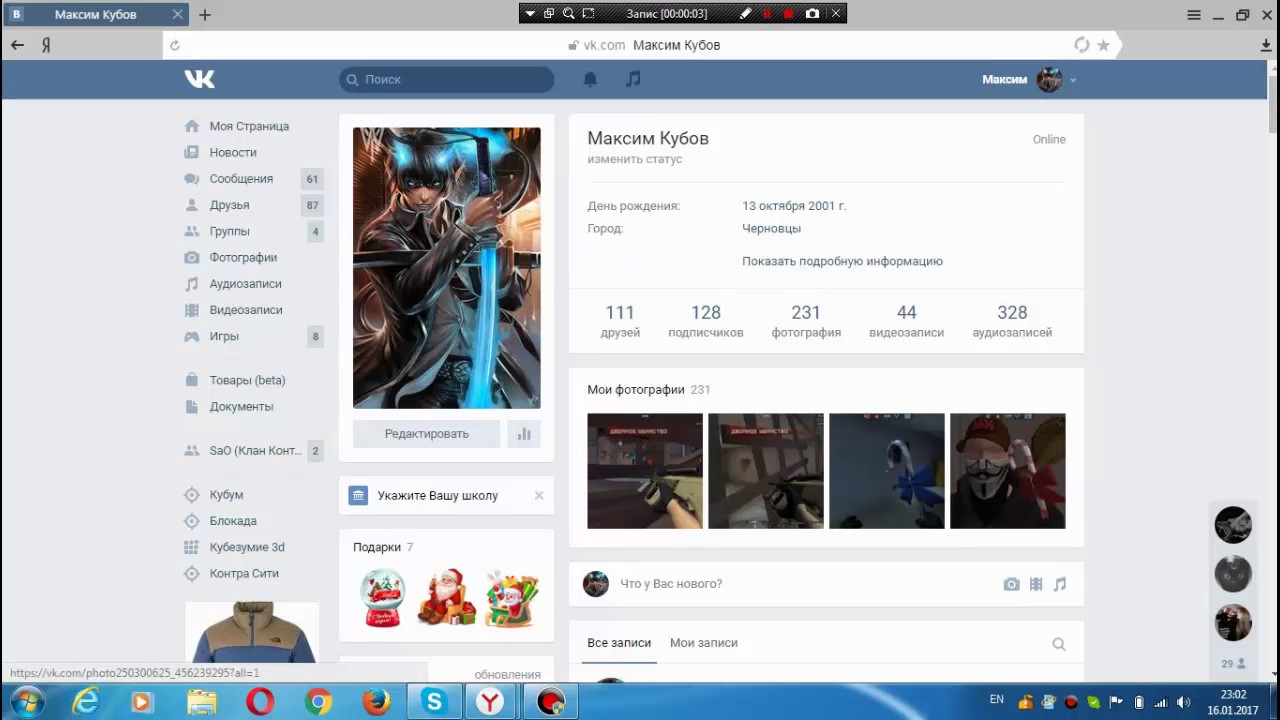This screenshot has height=720, width=1280.
Task: Attach audio with note icon in post box
Action: 1060,584
